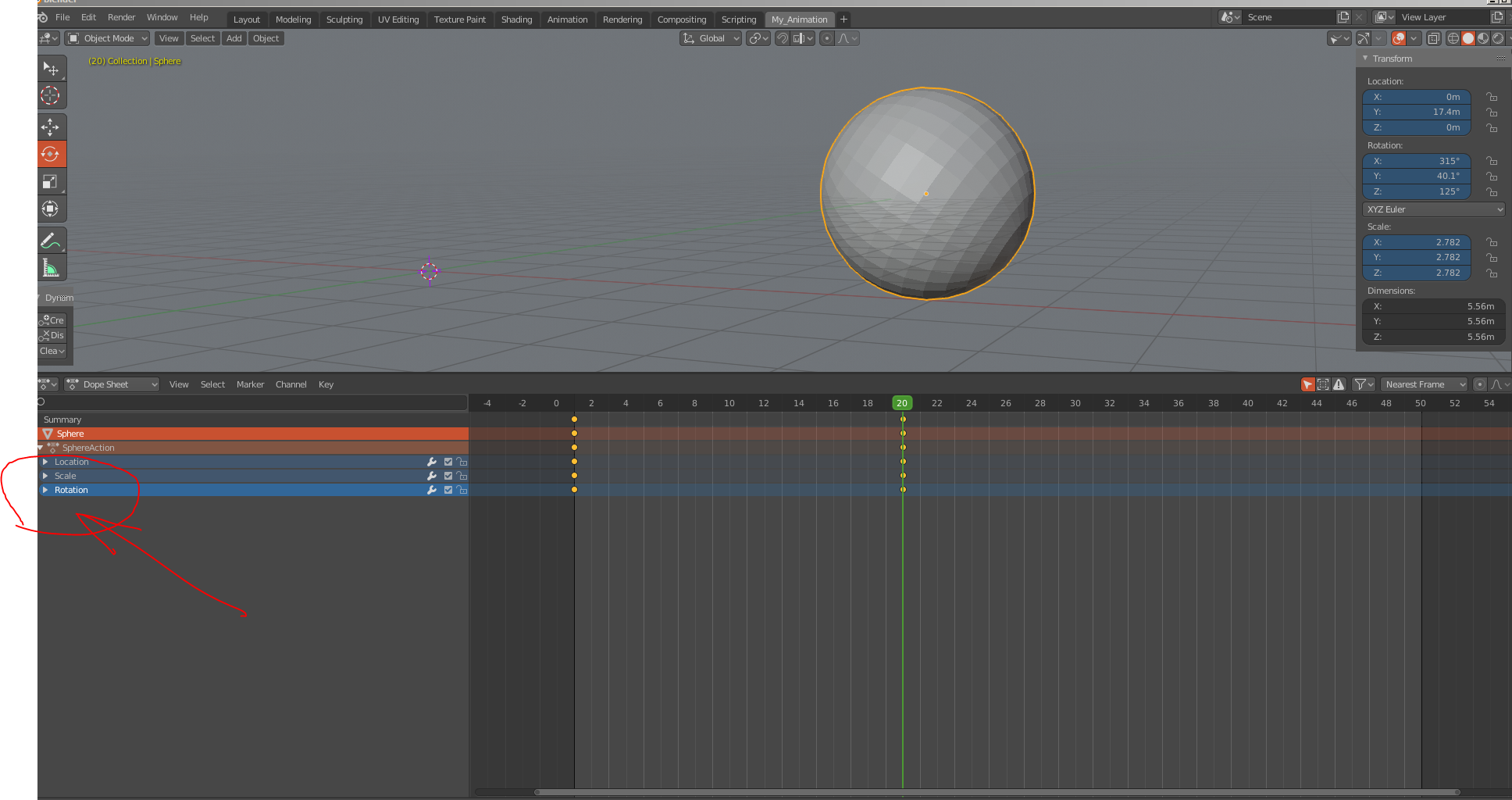The height and width of the screenshot is (800, 1512).
Task: Click the Dope Sheet channel search field
Action: (x=252, y=402)
